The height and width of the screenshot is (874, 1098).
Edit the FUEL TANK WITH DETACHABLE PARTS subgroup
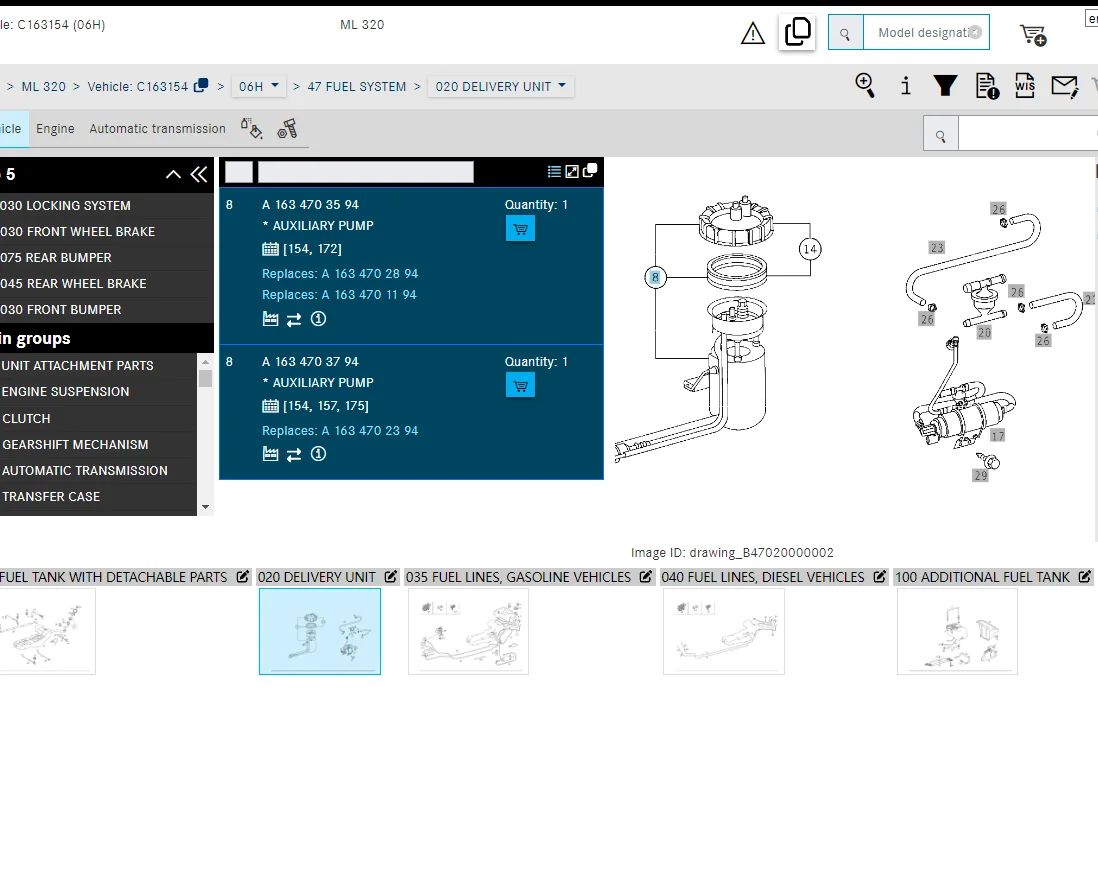242,576
